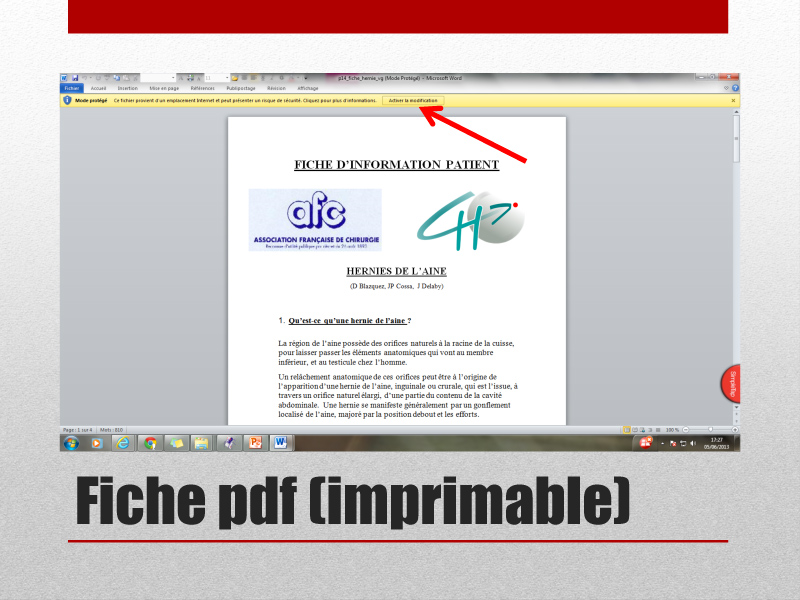Click the network tray icon
The image size is (800, 600).
point(683,443)
